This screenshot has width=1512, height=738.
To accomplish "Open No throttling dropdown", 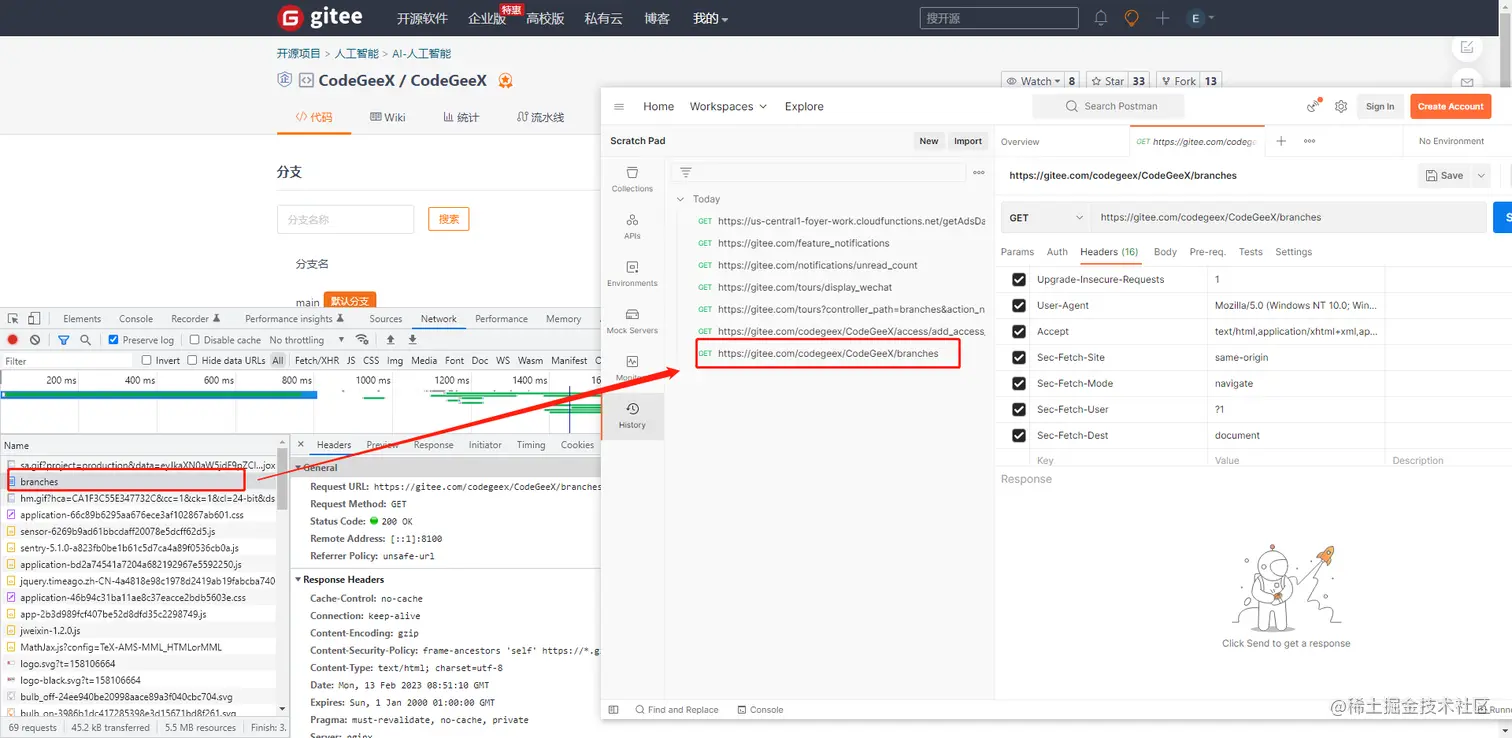I will click(306, 340).
